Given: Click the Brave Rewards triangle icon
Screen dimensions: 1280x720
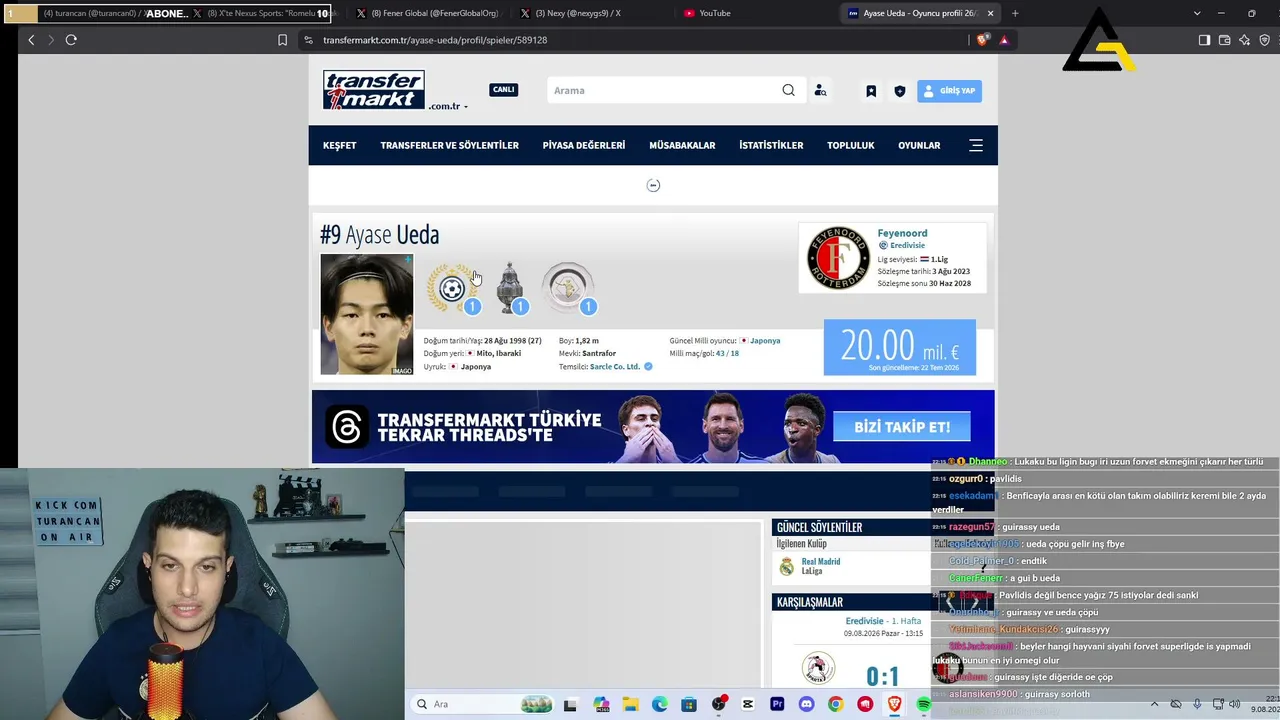Looking at the screenshot, I should pos(1004,40).
